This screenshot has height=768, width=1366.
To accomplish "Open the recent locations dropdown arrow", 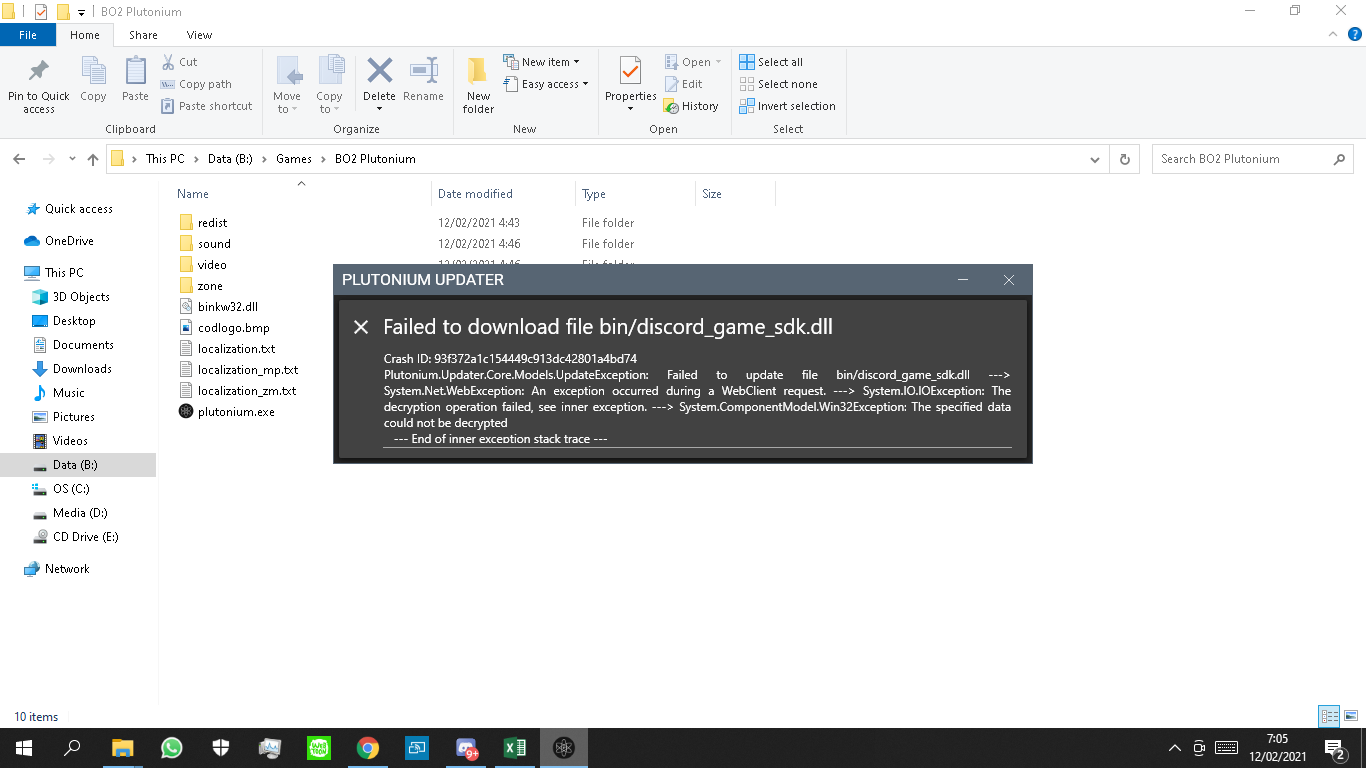I will click(x=72, y=159).
